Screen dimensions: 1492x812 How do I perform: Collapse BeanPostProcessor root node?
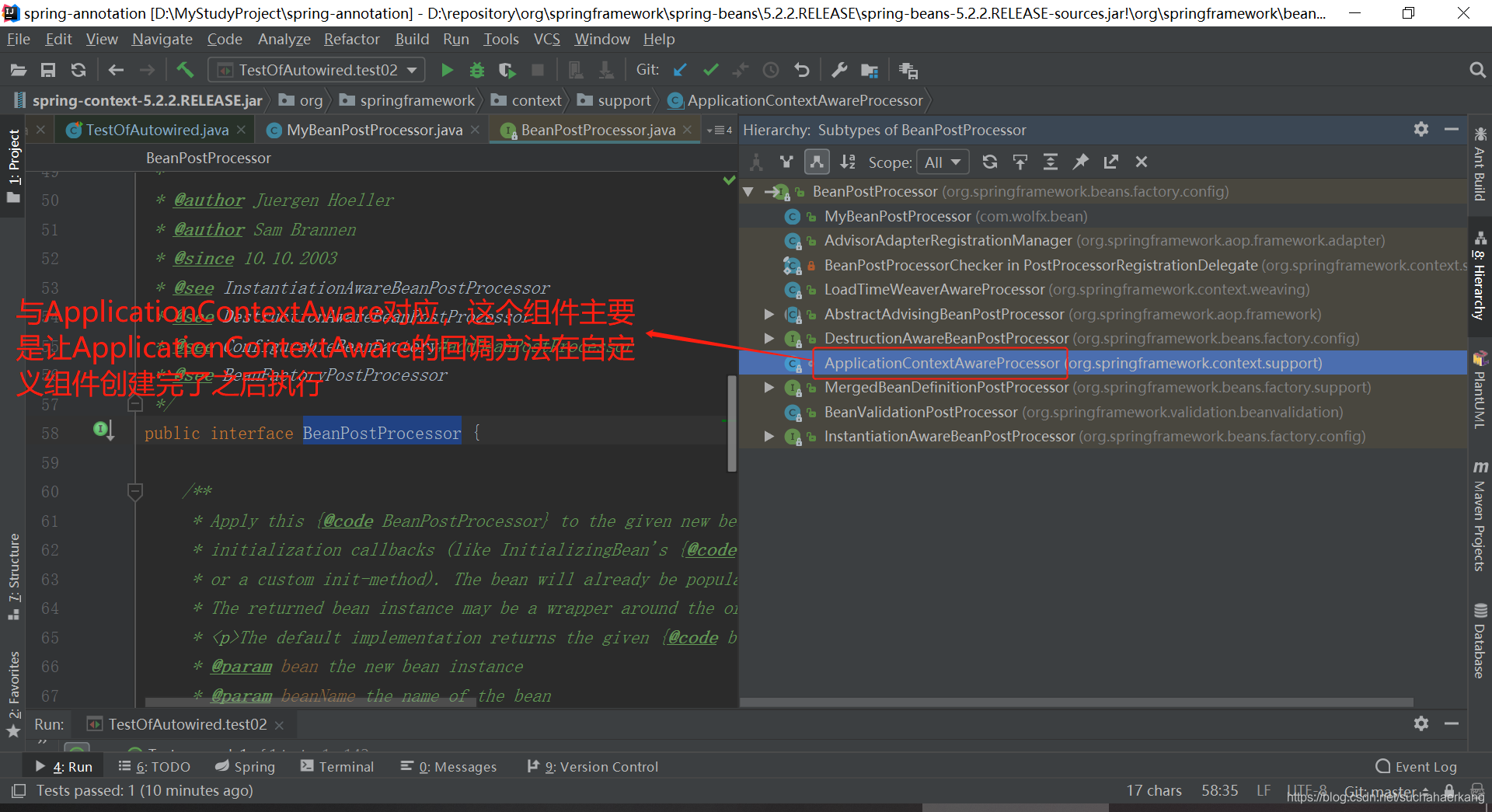(x=749, y=192)
